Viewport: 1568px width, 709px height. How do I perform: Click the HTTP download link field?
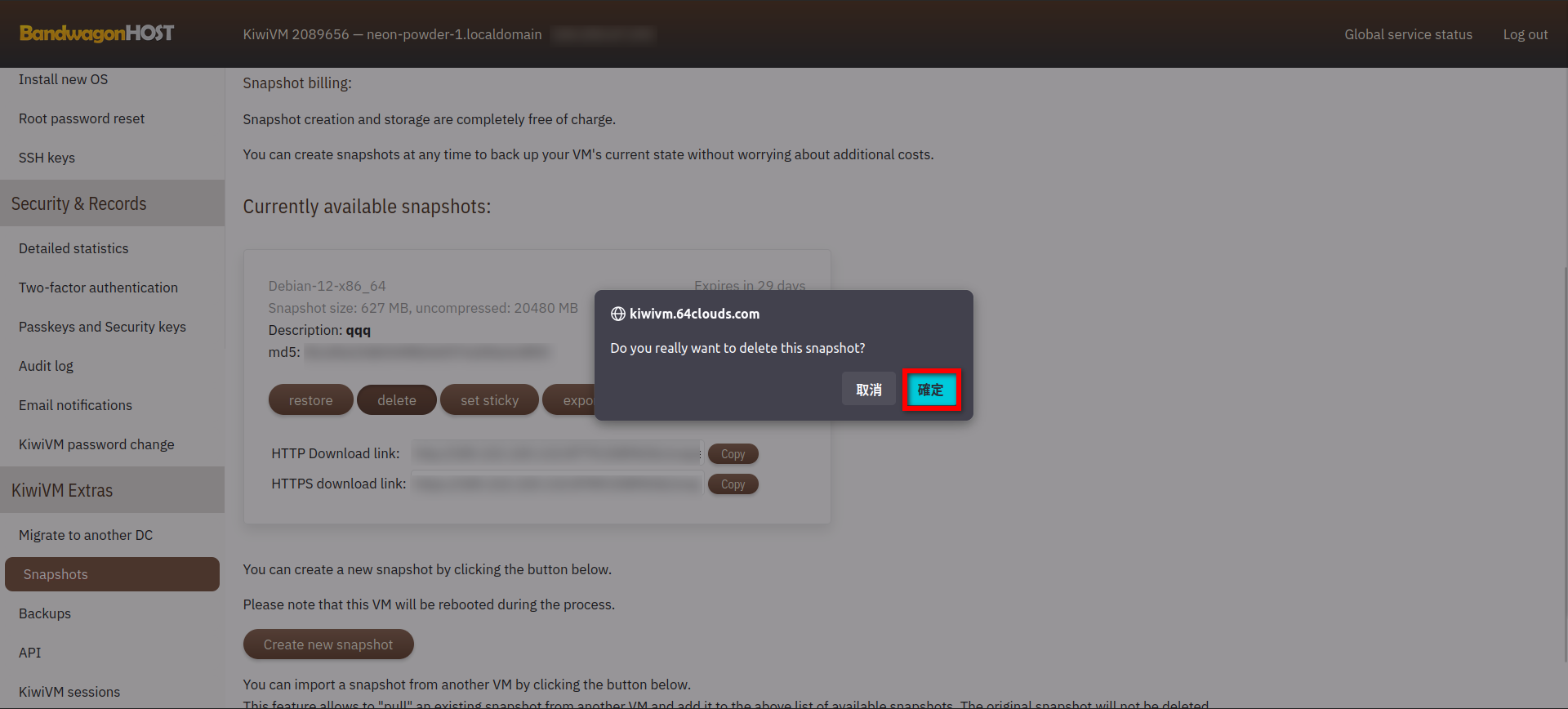click(x=557, y=453)
